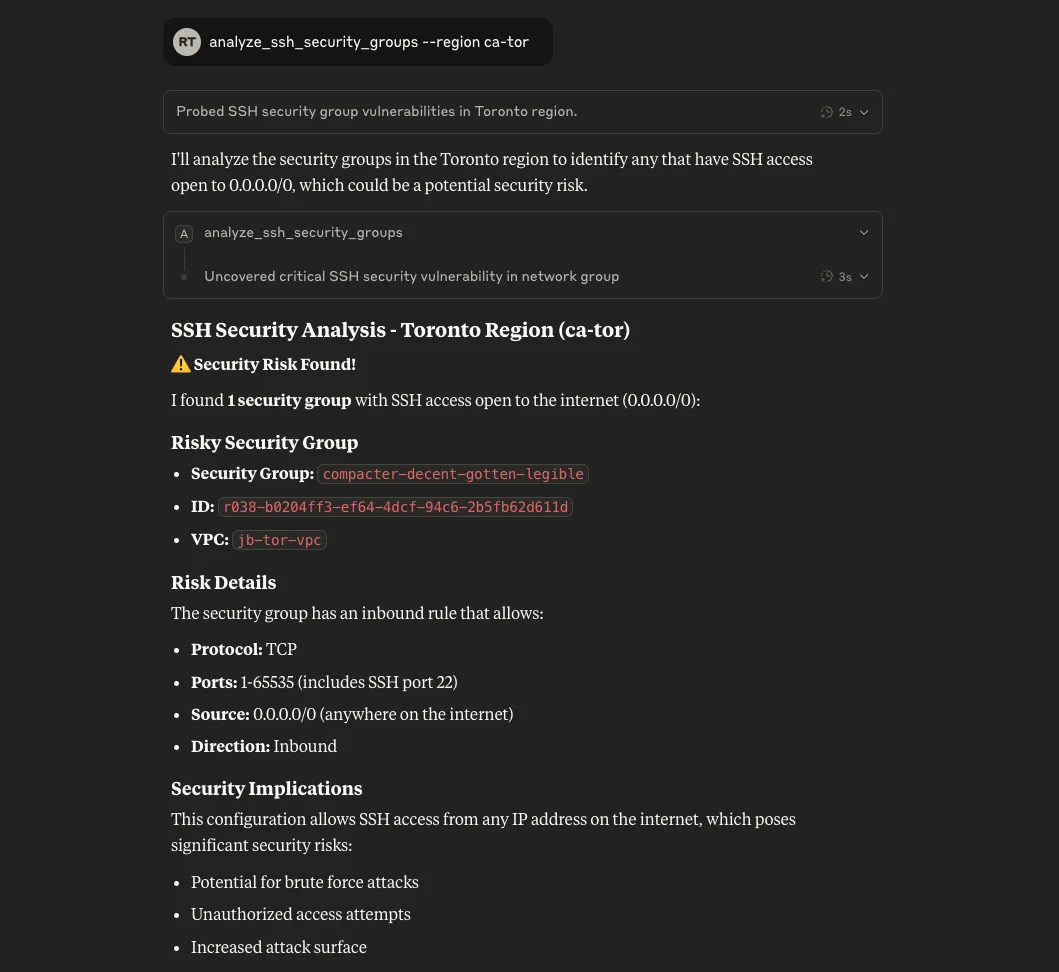
Task: Expand the 'Probed SSH security group vulnerabilities' chevron
Action: point(864,112)
